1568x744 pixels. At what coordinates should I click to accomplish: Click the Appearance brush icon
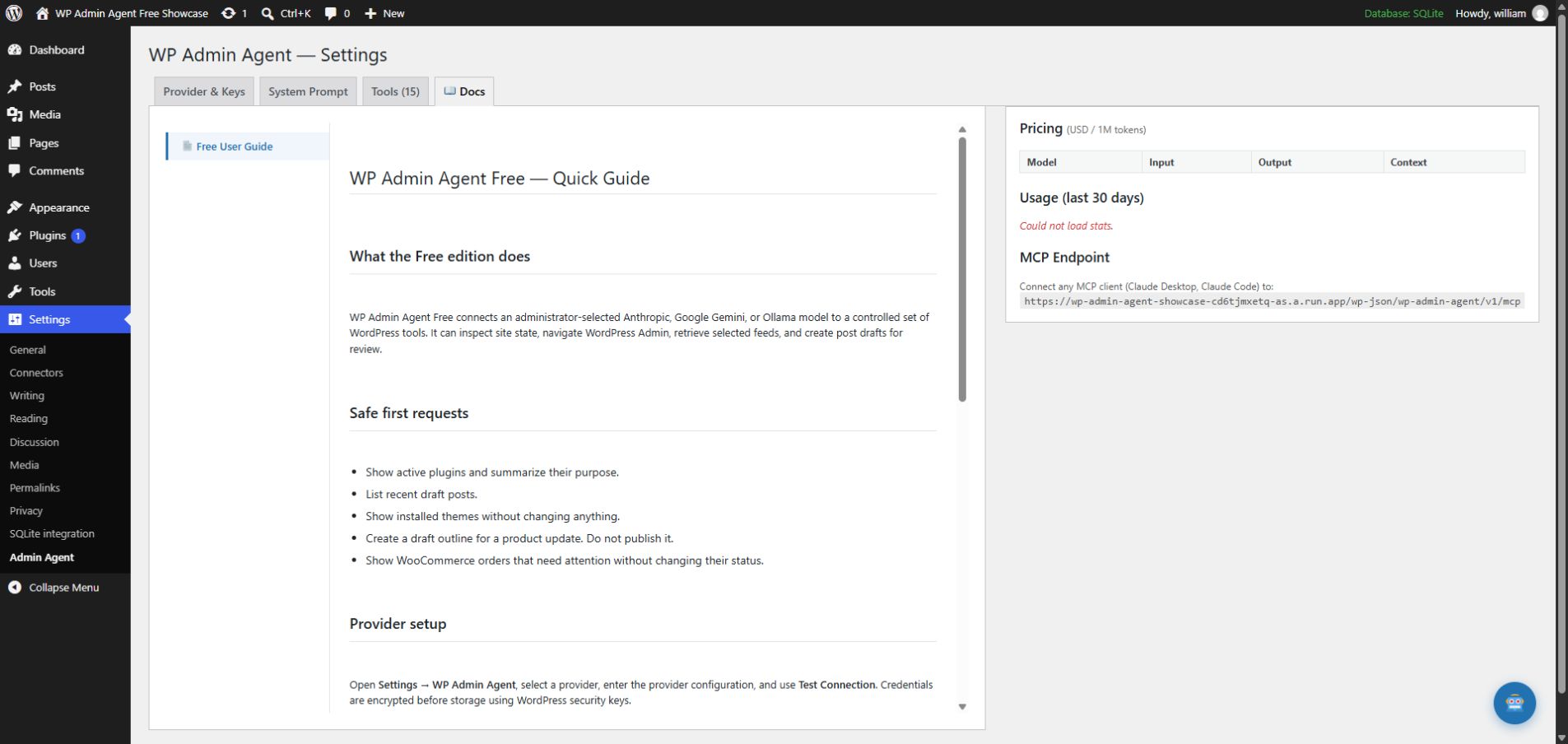point(15,207)
